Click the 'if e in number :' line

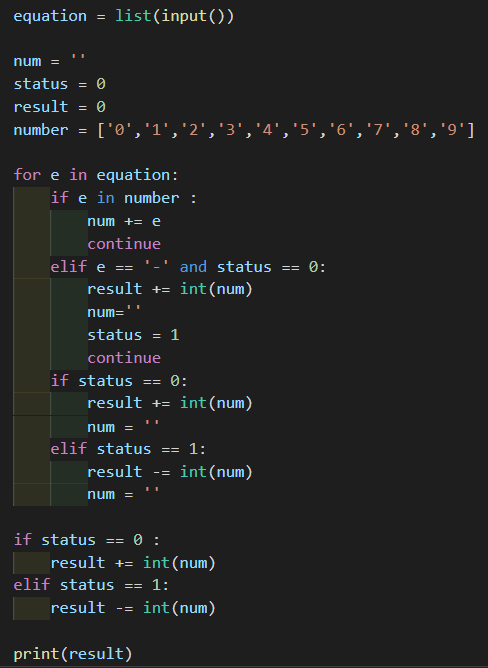tap(124, 198)
